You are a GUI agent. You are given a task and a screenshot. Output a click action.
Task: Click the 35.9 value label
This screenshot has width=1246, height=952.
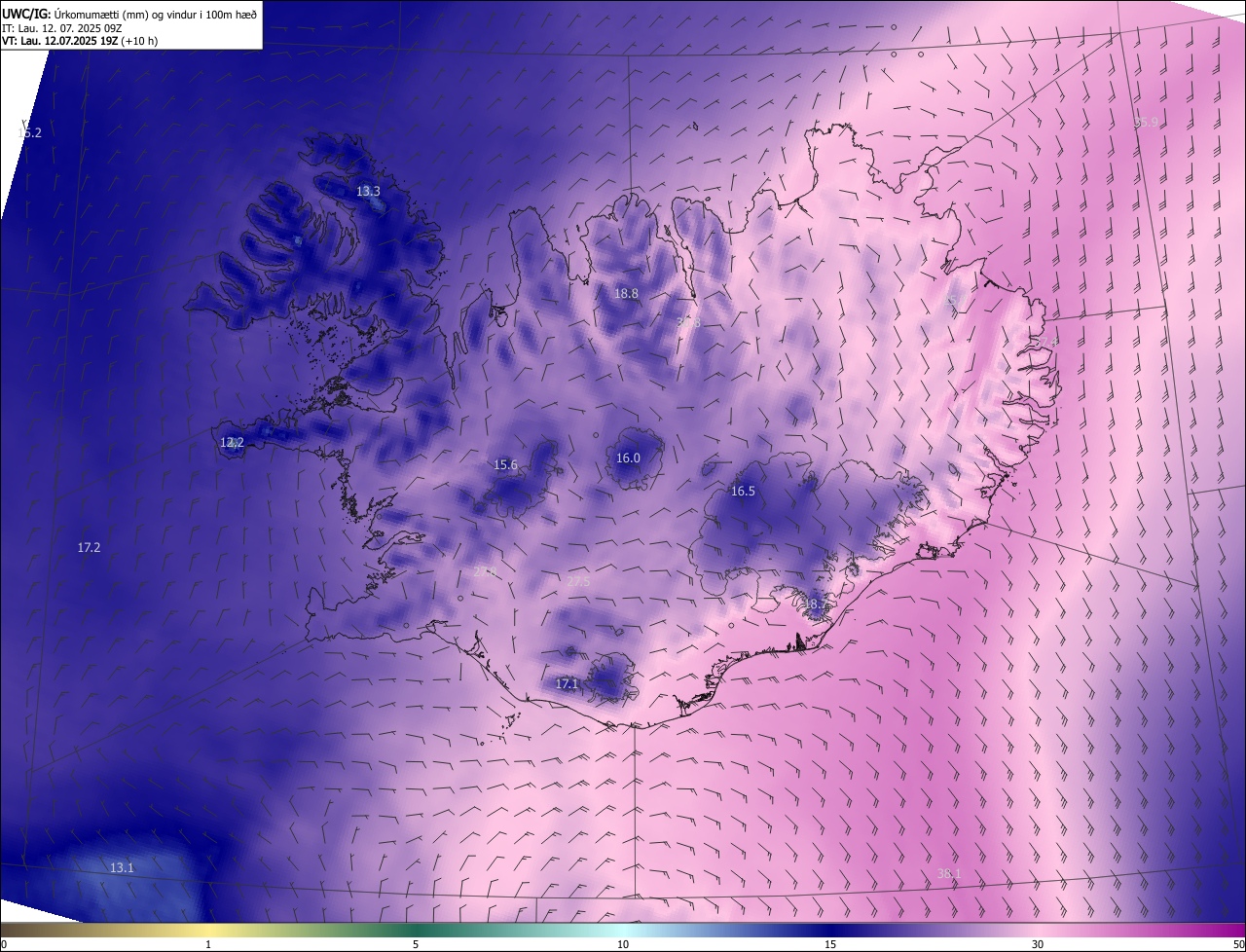1147,122
